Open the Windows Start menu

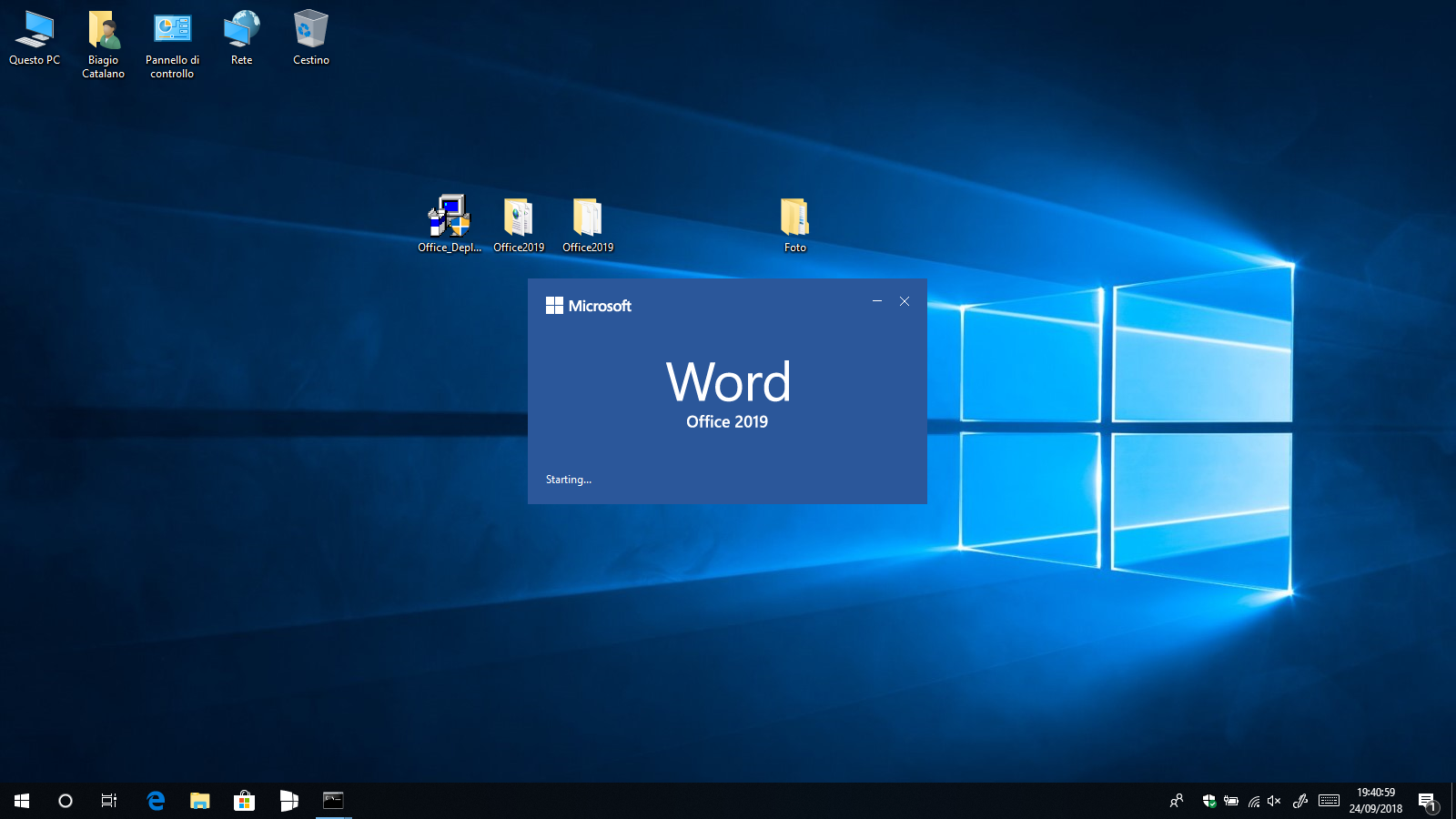point(22,801)
